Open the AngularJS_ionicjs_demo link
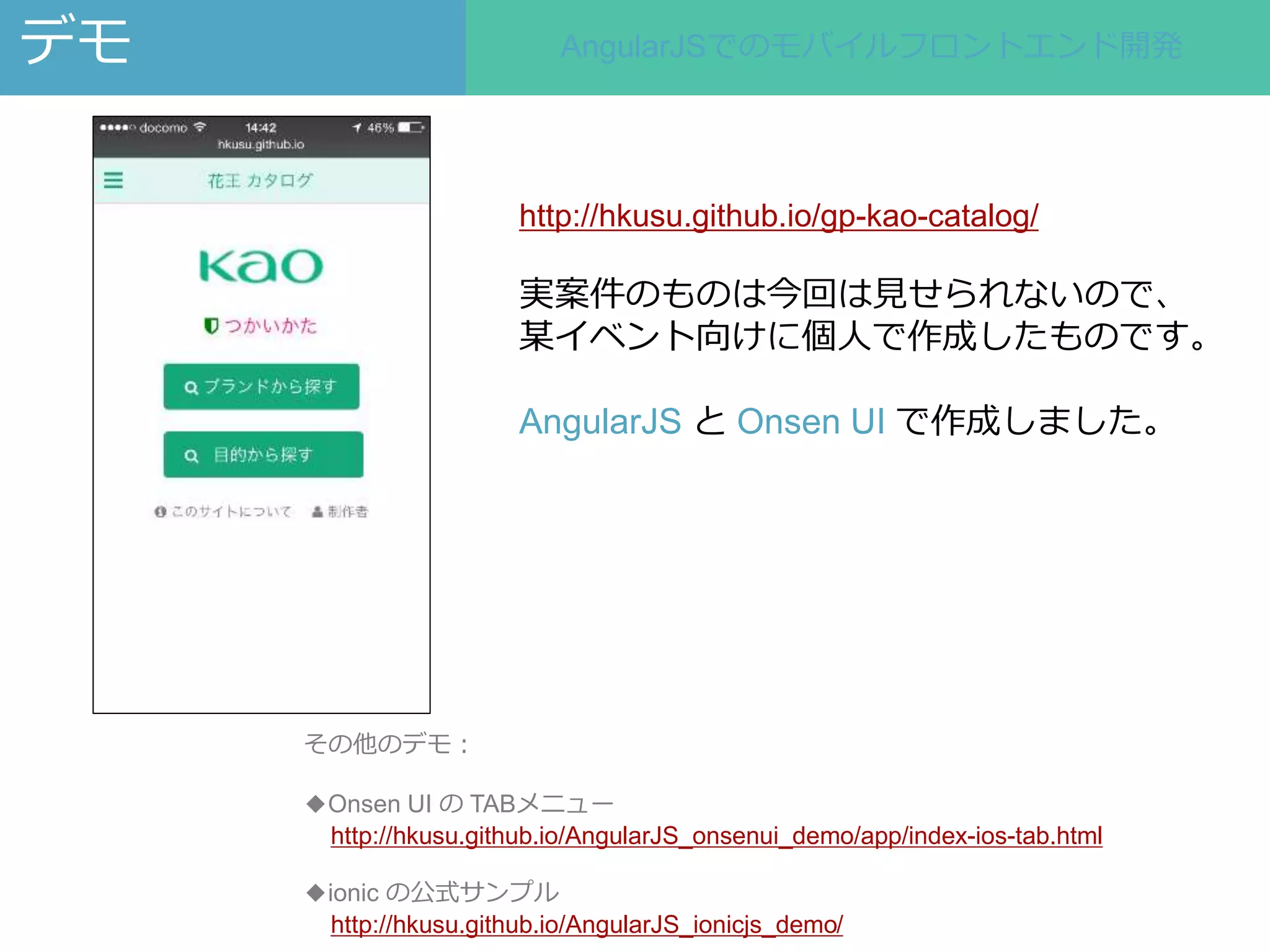Screen dimensions: 1270x952 [x=587, y=925]
